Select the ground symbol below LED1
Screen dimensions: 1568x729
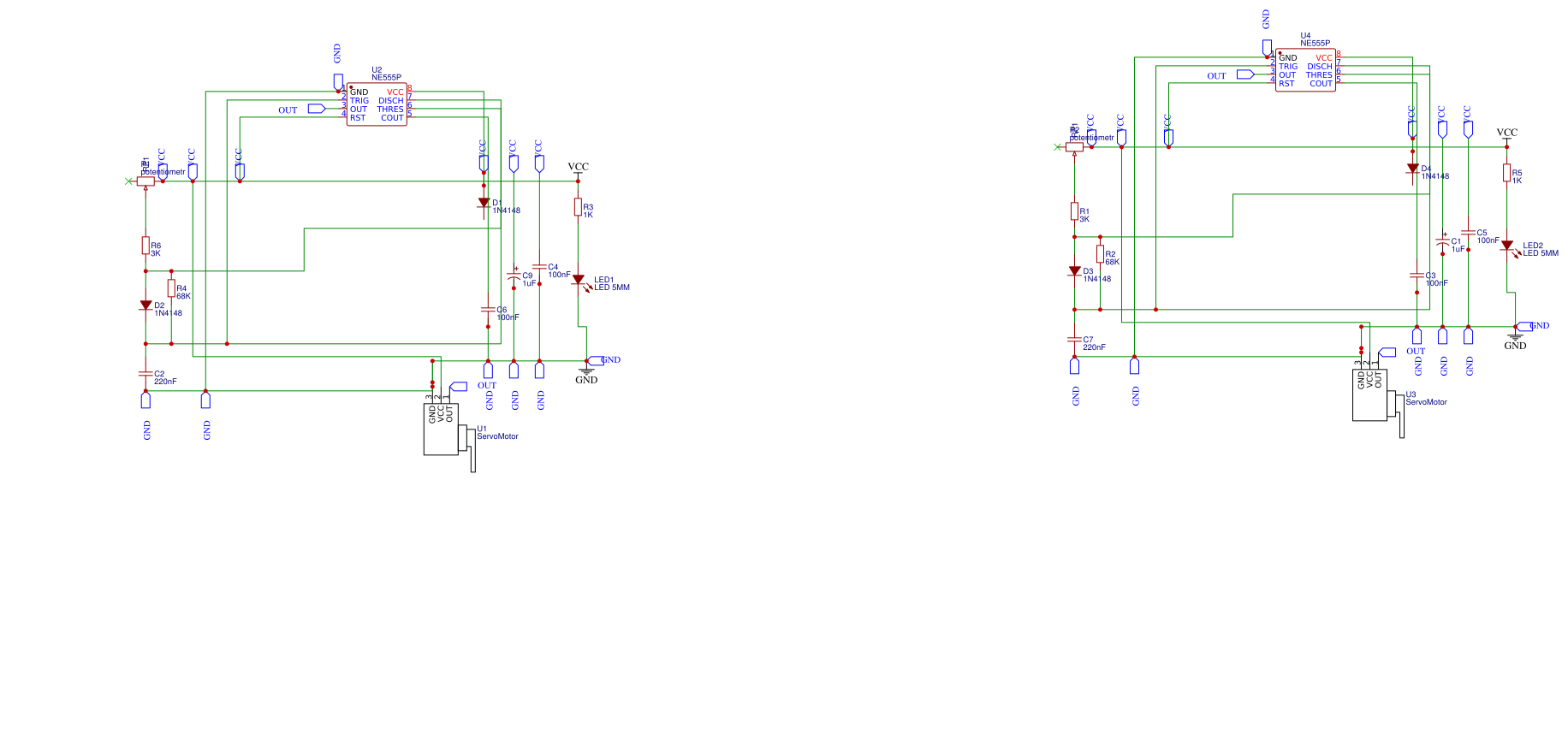pyautogui.click(x=586, y=371)
